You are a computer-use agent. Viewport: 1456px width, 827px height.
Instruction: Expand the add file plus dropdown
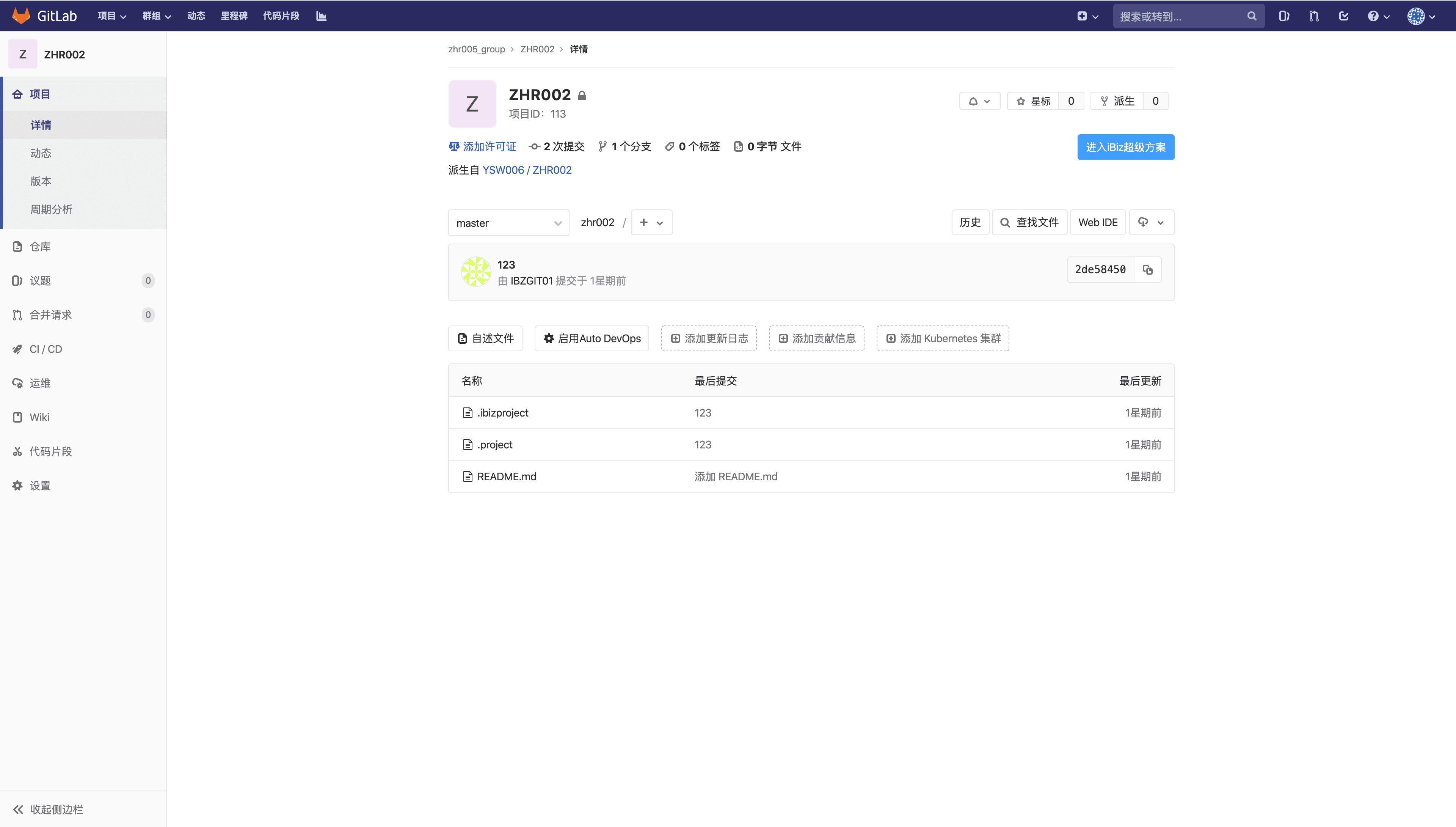652,223
